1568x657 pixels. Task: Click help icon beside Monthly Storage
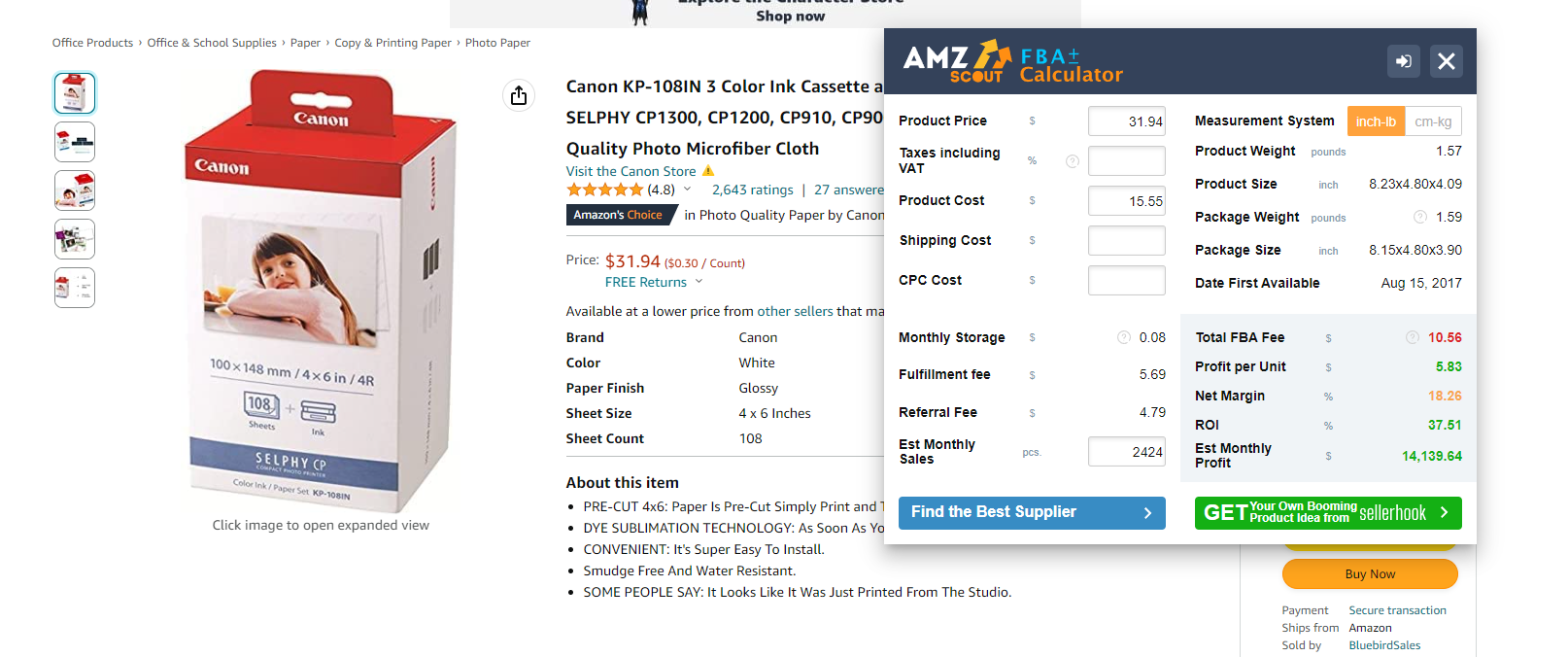[1123, 337]
